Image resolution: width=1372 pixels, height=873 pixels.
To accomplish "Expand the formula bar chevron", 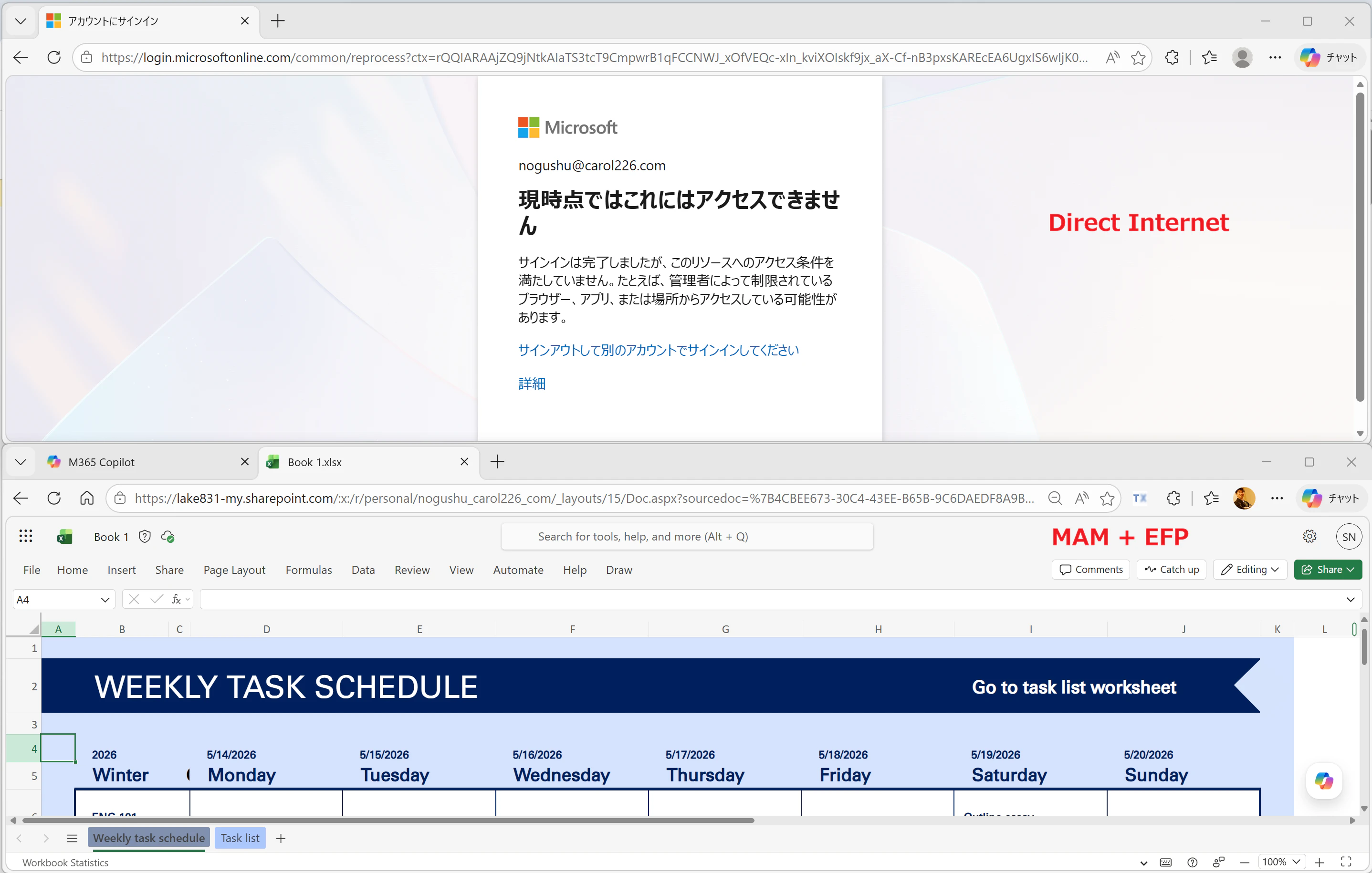I will (1350, 599).
